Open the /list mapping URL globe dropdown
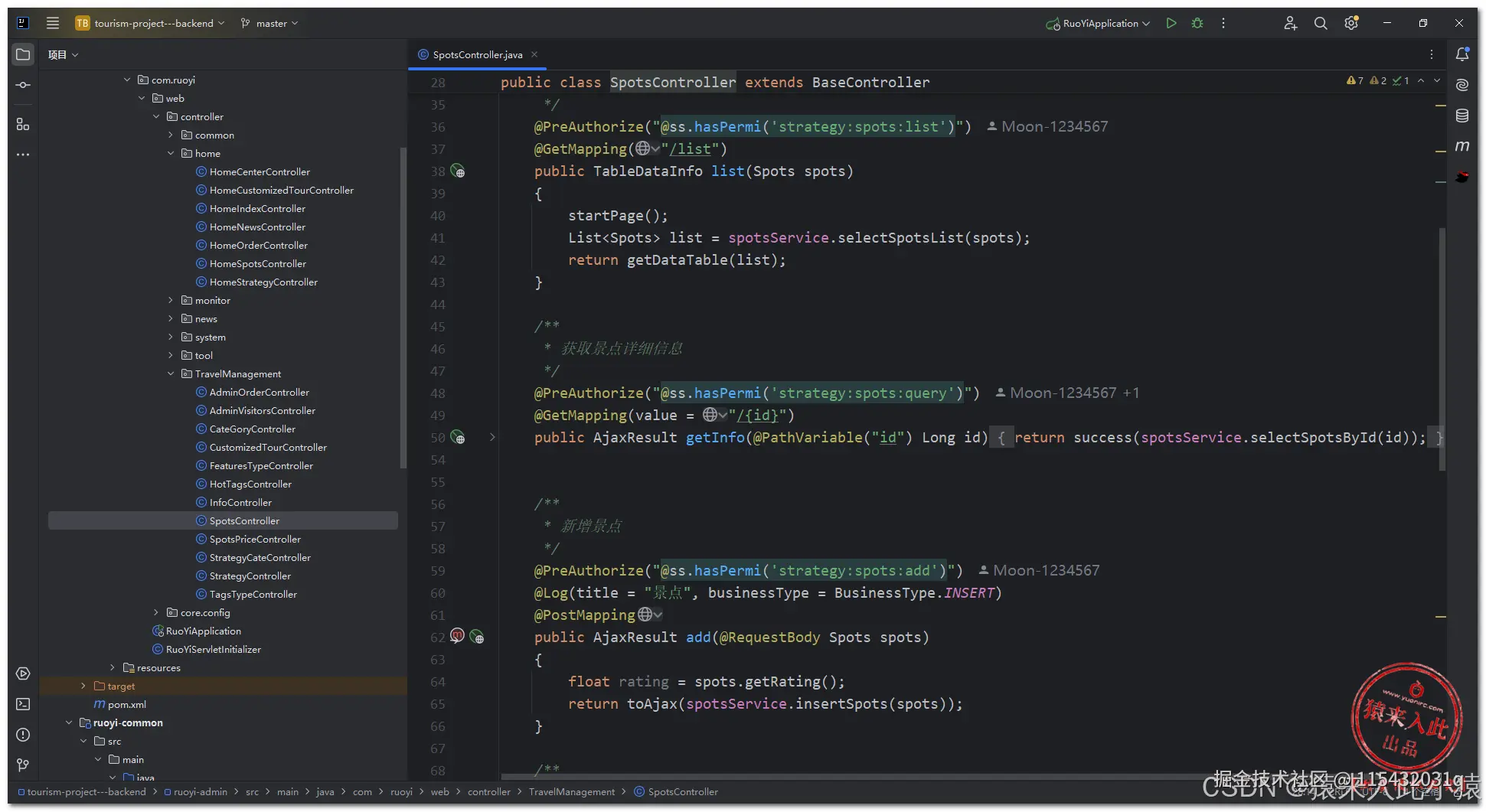The image size is (1486, 812). click(x=647, y=148)
